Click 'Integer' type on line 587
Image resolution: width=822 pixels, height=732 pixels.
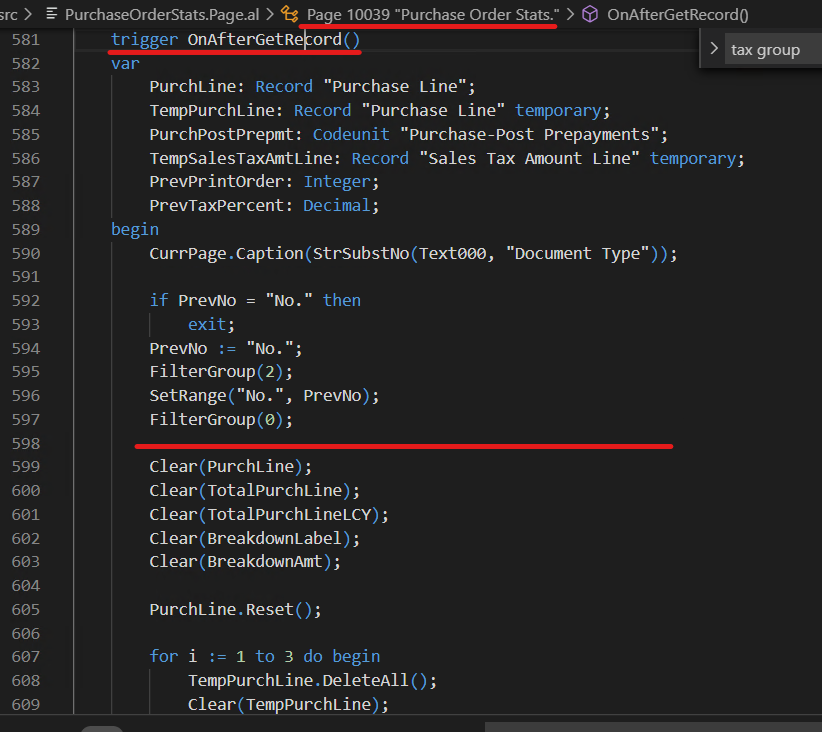coord(337,181)
